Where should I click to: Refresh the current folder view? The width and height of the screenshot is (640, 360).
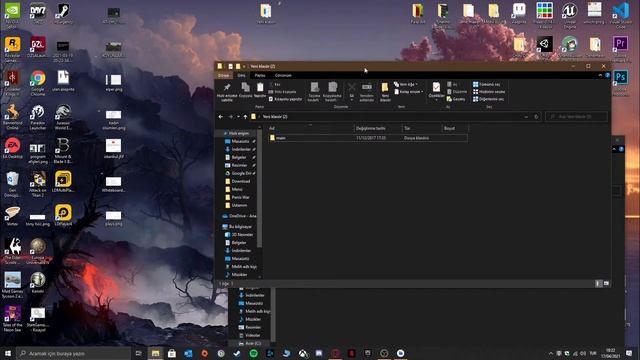pos(536,117)
